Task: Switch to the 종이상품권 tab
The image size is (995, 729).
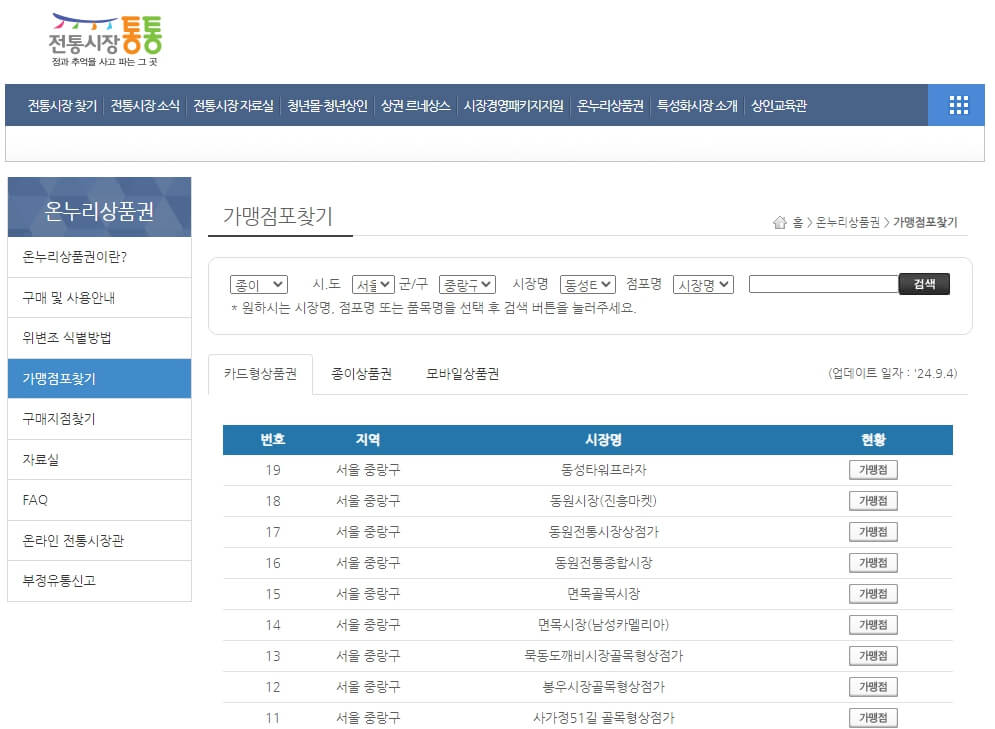Action: point(361,373)
